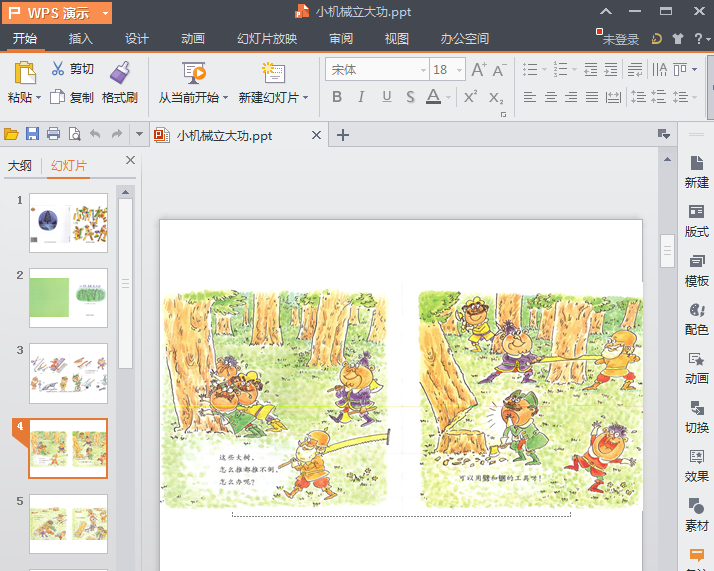Save the presentation with floppy icon

(32, 134)
